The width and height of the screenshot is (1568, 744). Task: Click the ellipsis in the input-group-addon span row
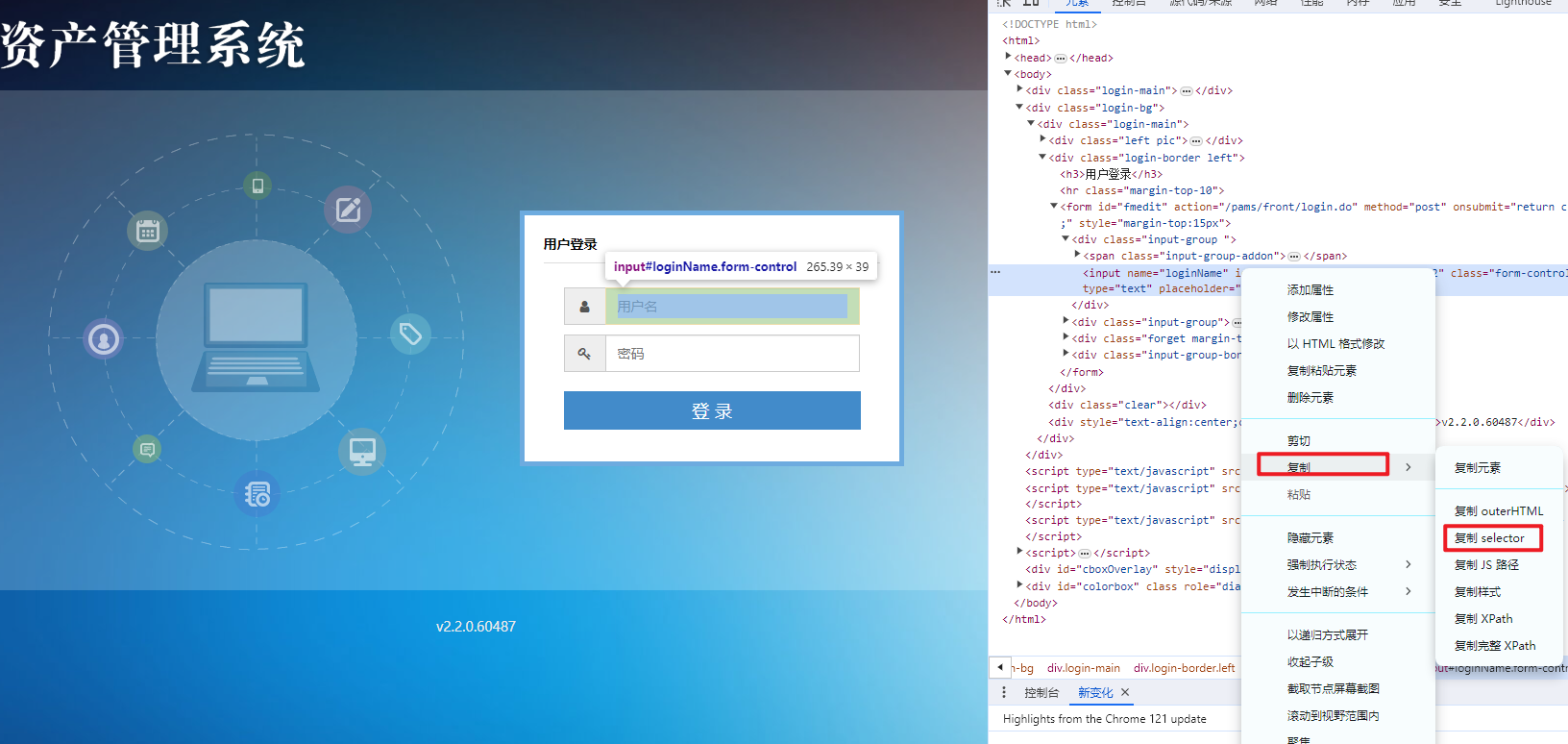pyautogui.click(x=1294, y=256)
